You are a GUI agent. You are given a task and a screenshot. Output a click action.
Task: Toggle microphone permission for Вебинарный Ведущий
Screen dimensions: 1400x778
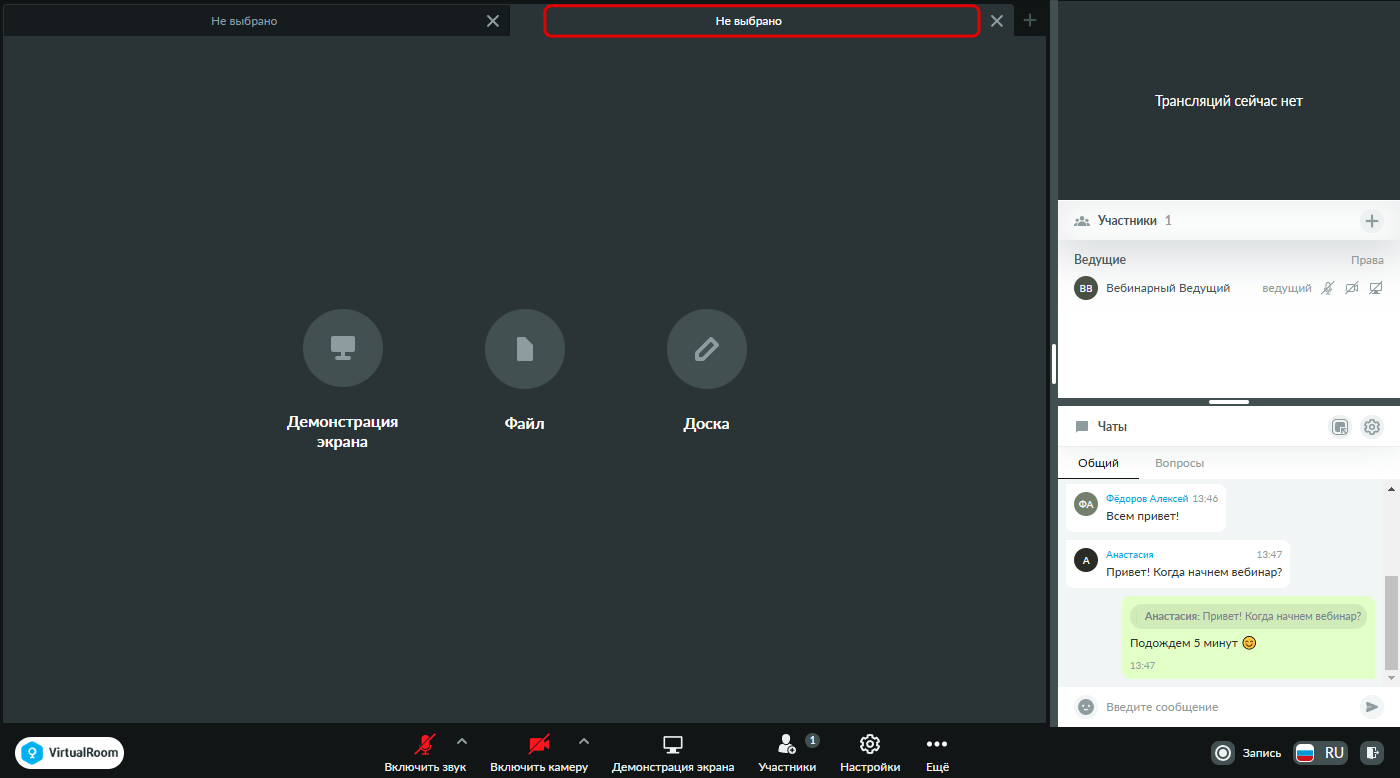(x=1327, y=288)
